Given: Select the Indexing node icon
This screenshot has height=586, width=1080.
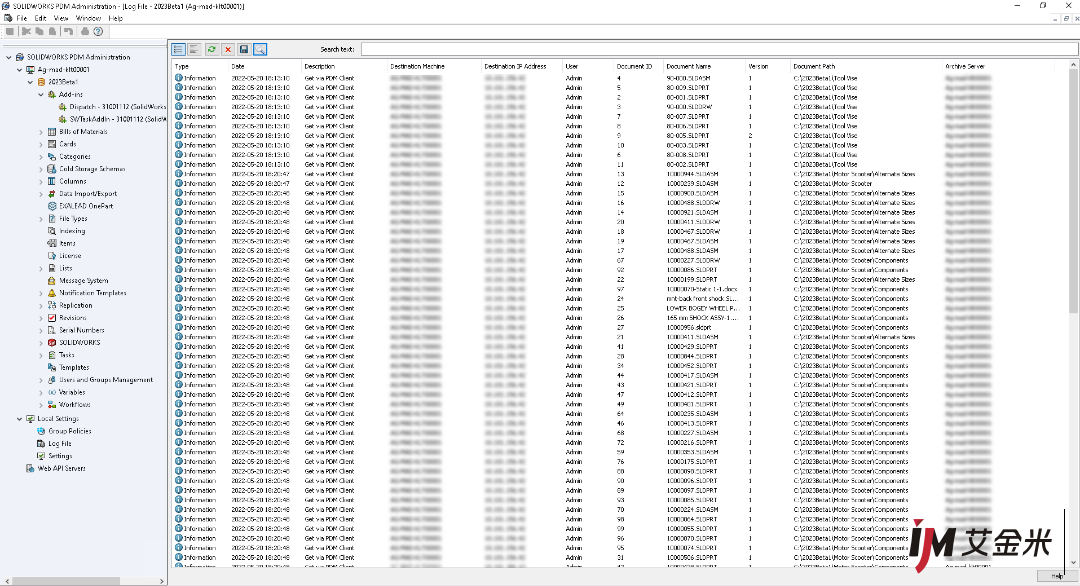Looking at the screenshot, I should [52, 231].
